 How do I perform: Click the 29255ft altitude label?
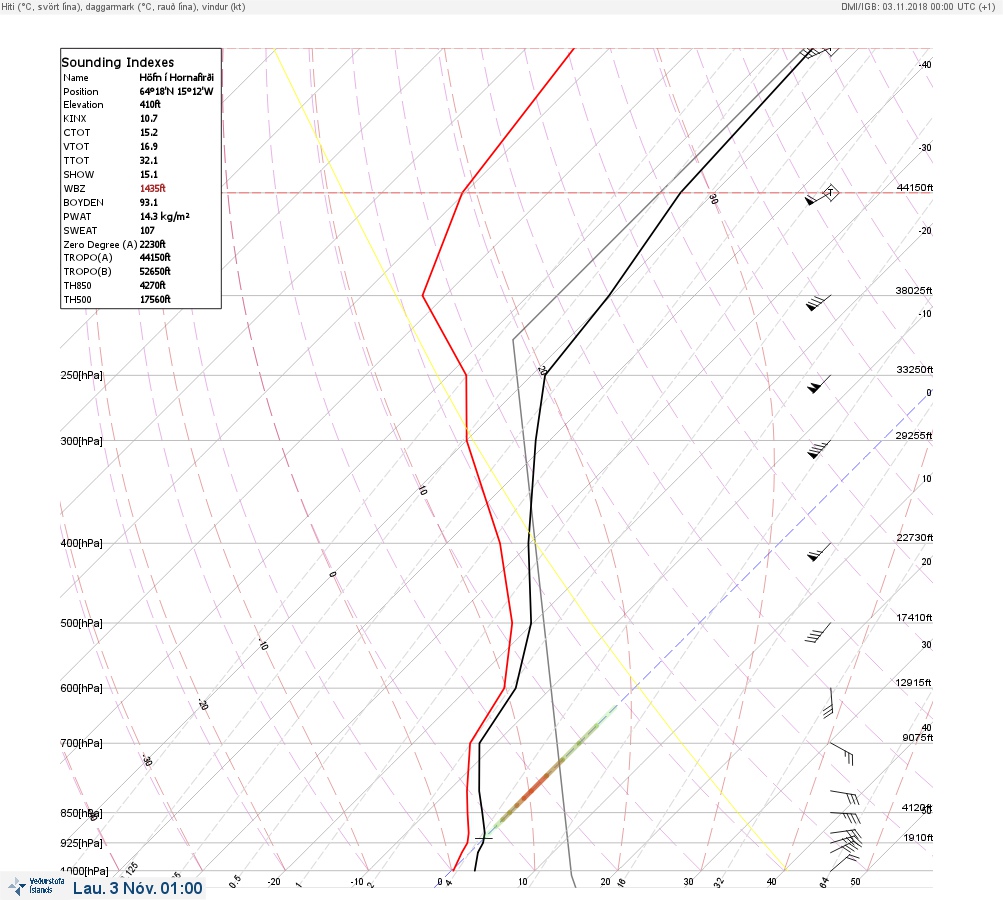coord(913,436)
